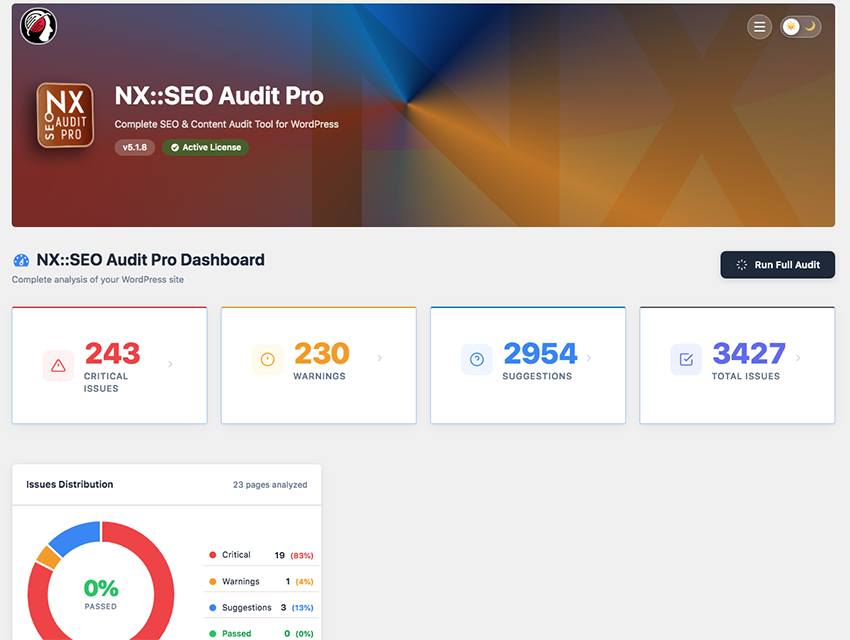Click the blue suggestions segment of donut chart
The image size is (850, 640).
click(x=76, y=536)
